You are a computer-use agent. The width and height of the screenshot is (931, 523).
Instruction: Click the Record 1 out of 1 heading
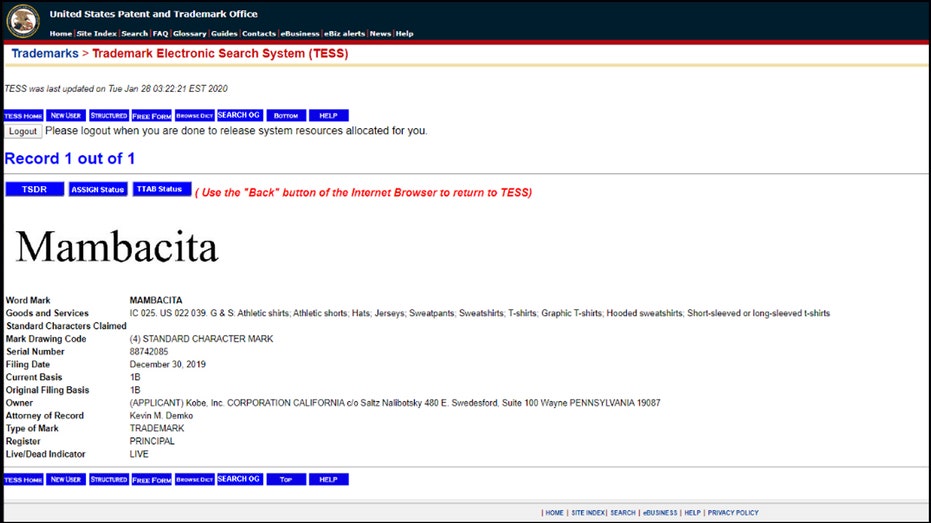pos(69,159)
